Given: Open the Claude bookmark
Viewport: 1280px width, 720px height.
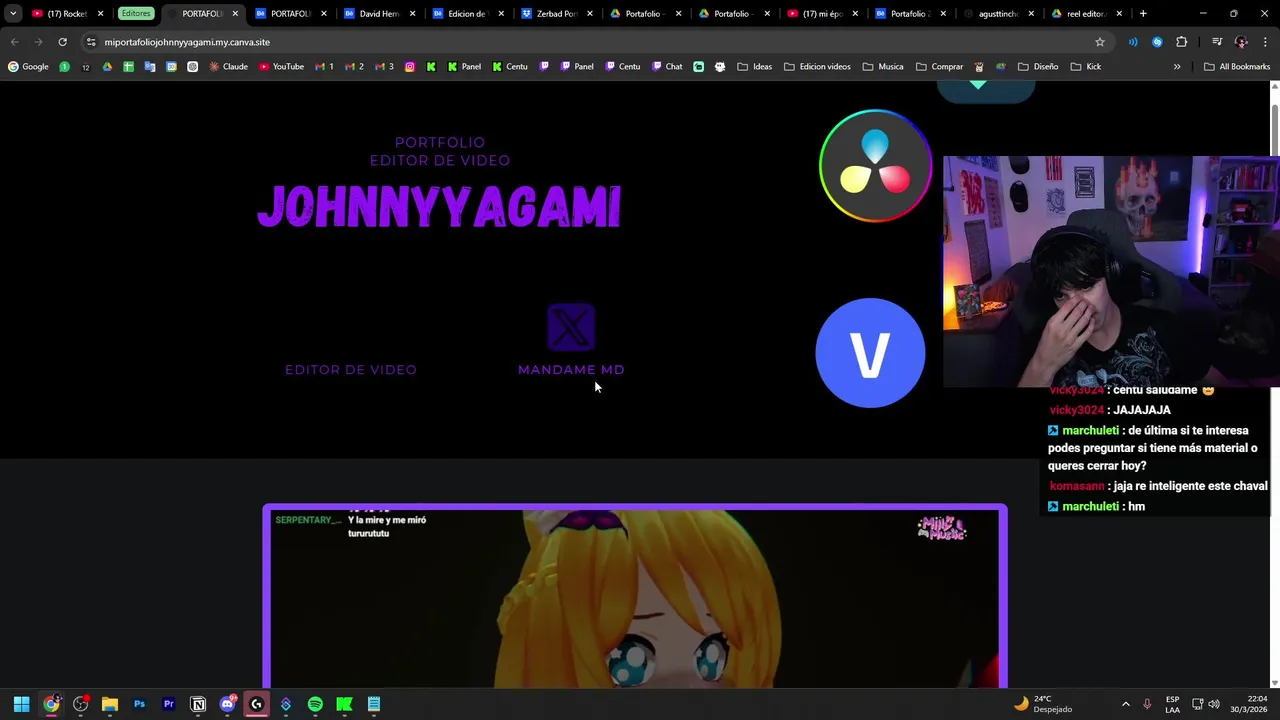Looking at the screenshot, I should click(x=229, y=67).
